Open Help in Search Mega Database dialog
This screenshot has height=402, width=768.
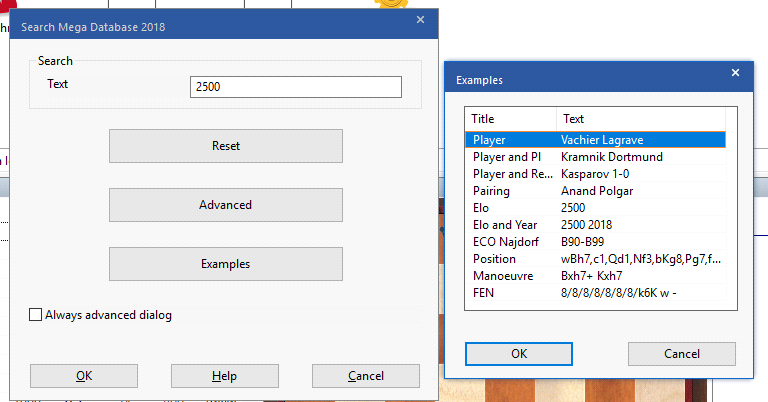tap(224, 376)
